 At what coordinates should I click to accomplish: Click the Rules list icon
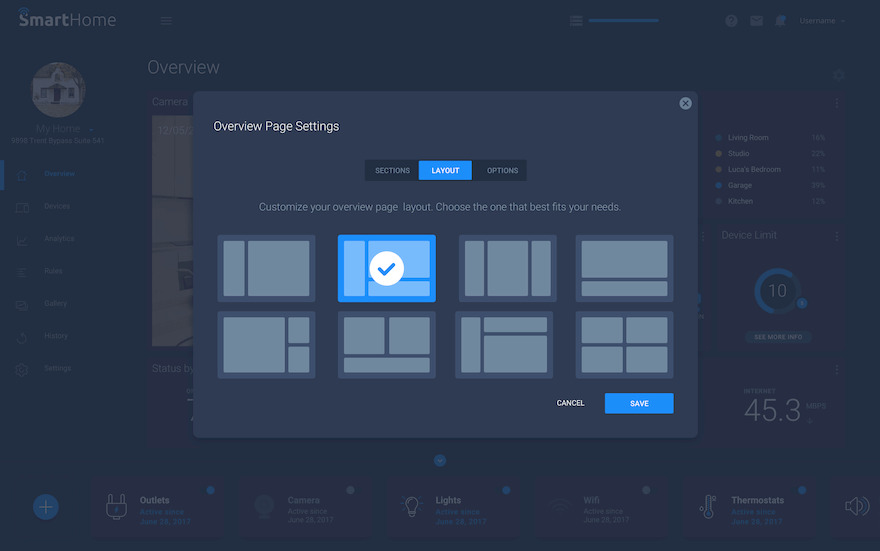point(22,273)
